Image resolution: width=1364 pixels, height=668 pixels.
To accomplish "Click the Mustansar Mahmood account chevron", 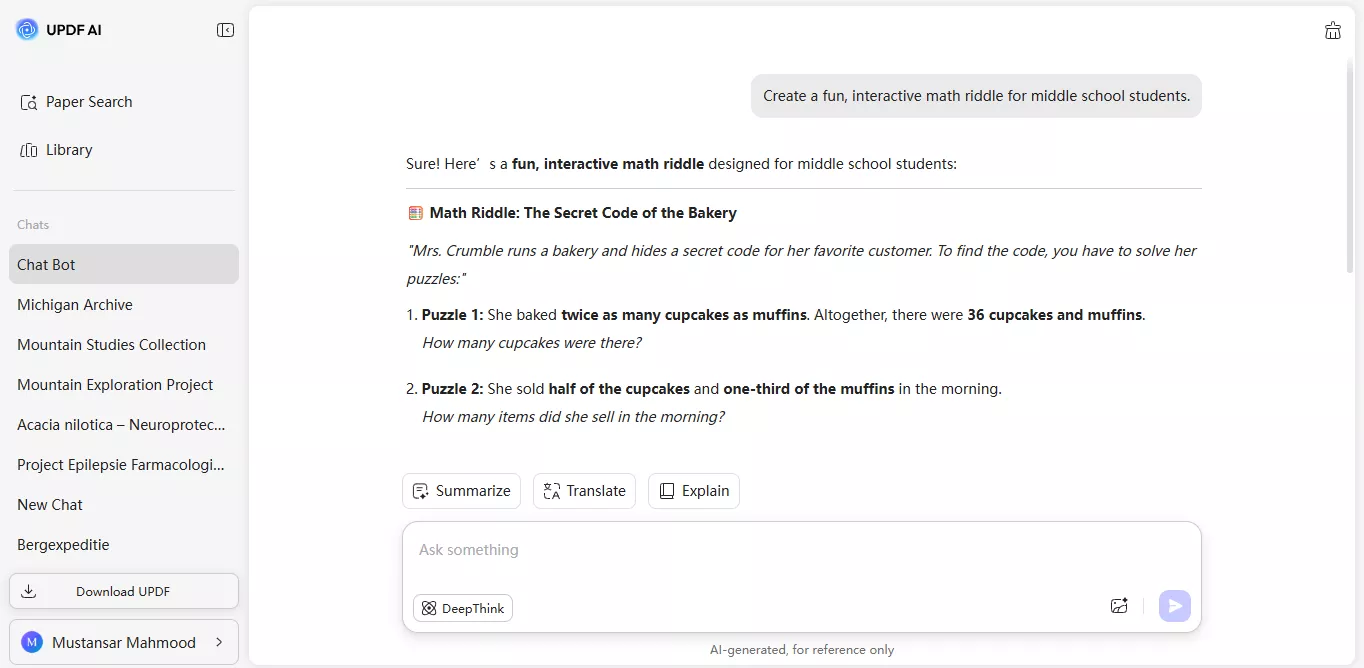I will [221, 642].
